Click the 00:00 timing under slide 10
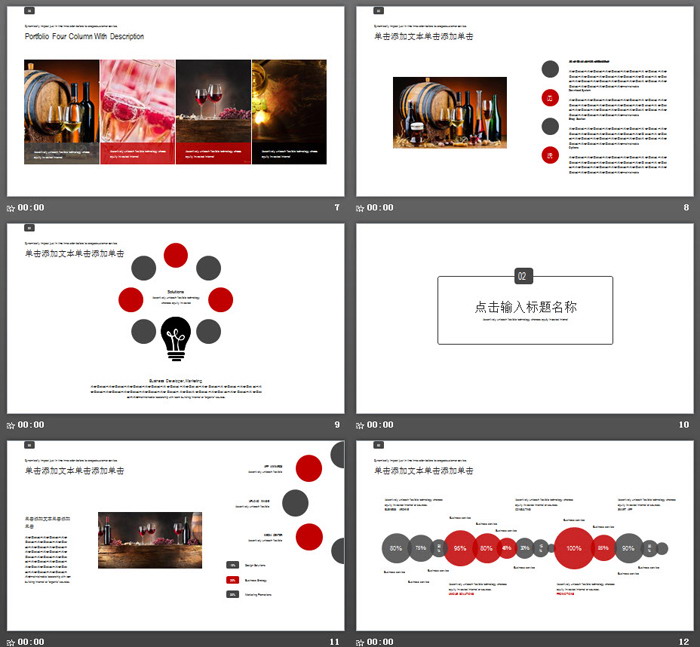700x647 pixels. click(380, 425)
